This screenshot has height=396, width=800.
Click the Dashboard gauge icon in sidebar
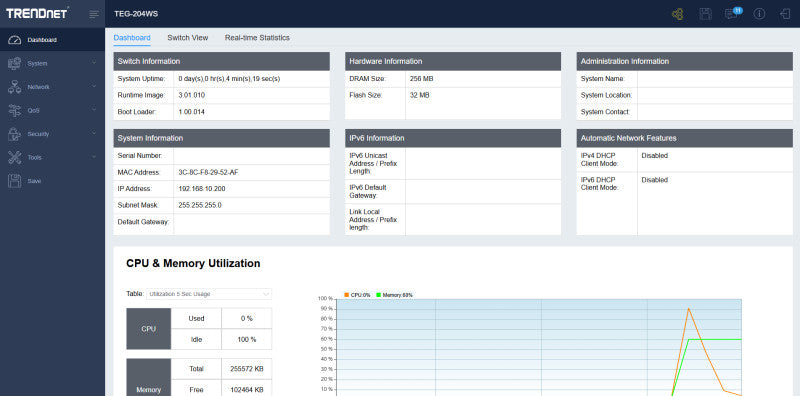pos(14,40)
